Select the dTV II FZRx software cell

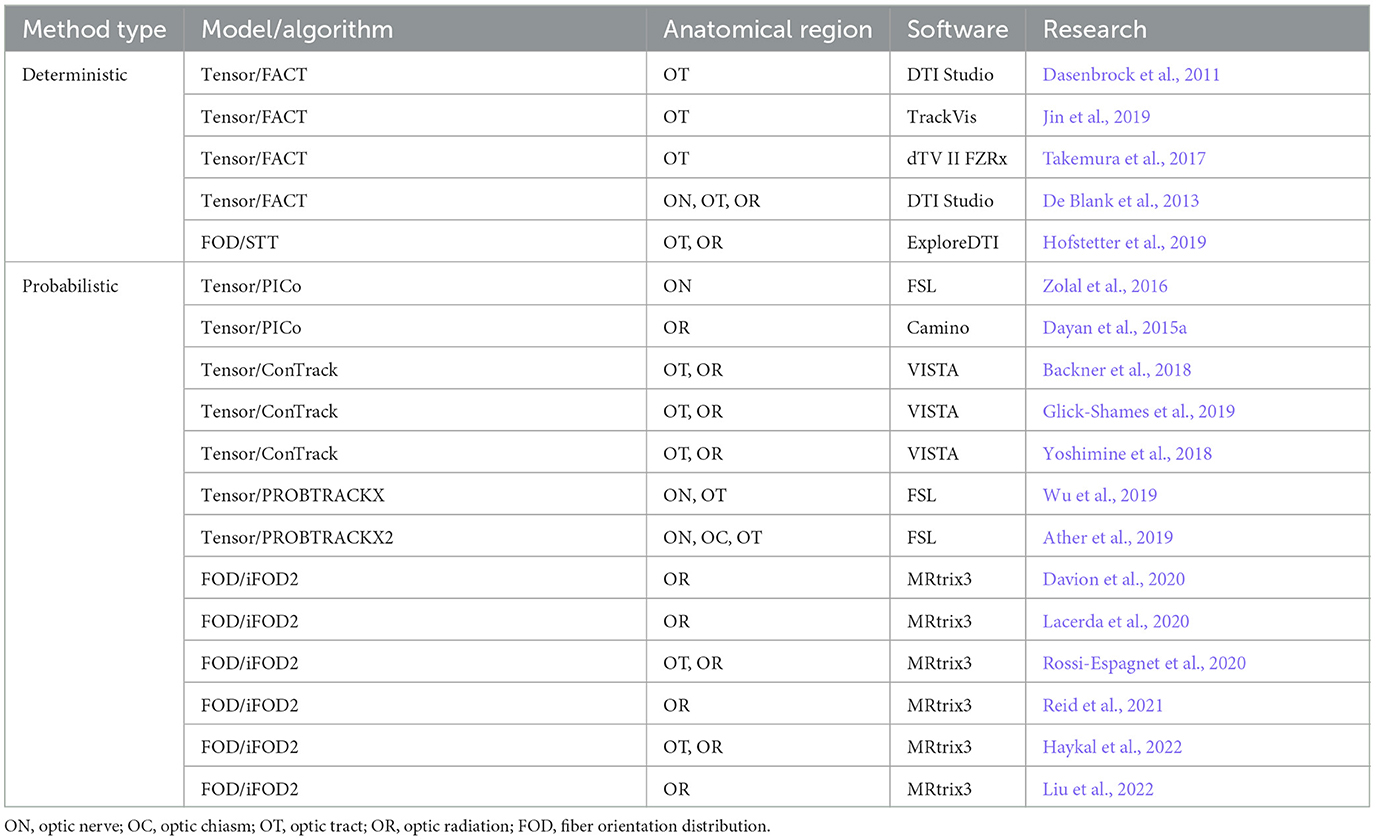tap(958, 158)
